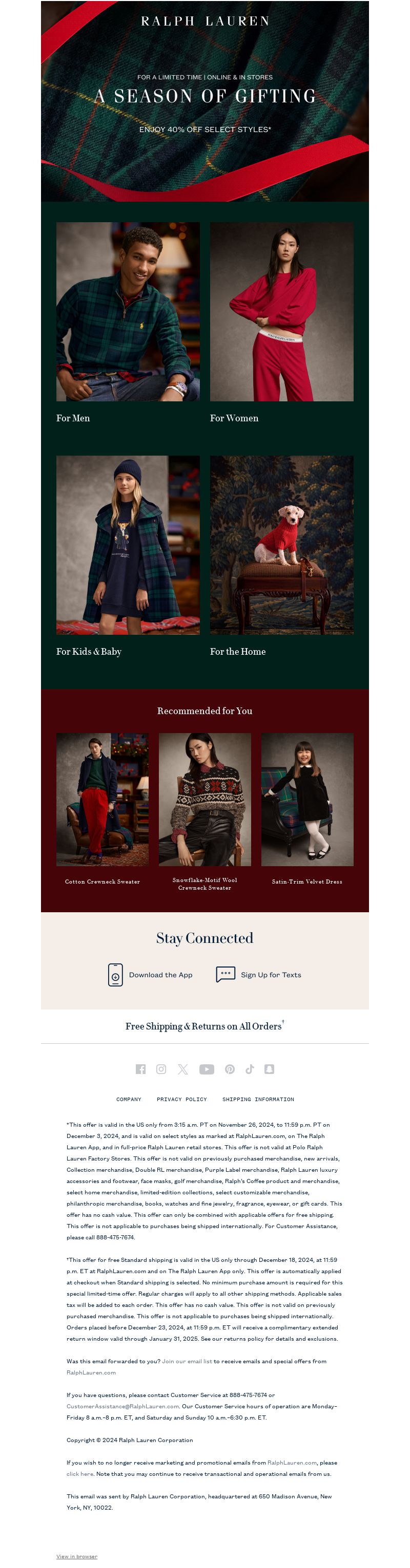Click the View in browser link
The image size is (410, 1568).
(77, 1556)
